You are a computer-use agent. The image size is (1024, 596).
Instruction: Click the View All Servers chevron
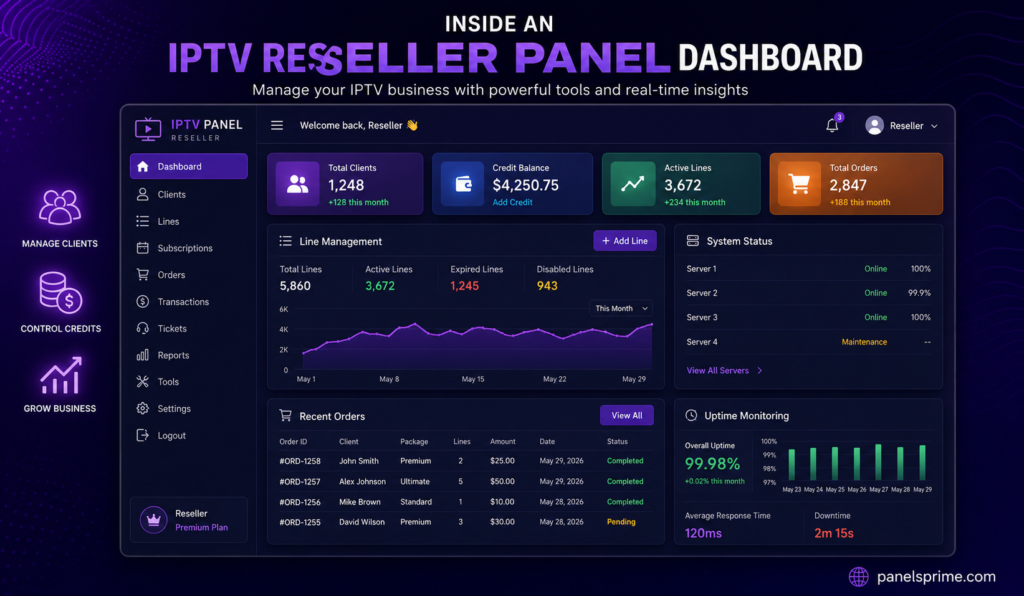pos(760,371)
